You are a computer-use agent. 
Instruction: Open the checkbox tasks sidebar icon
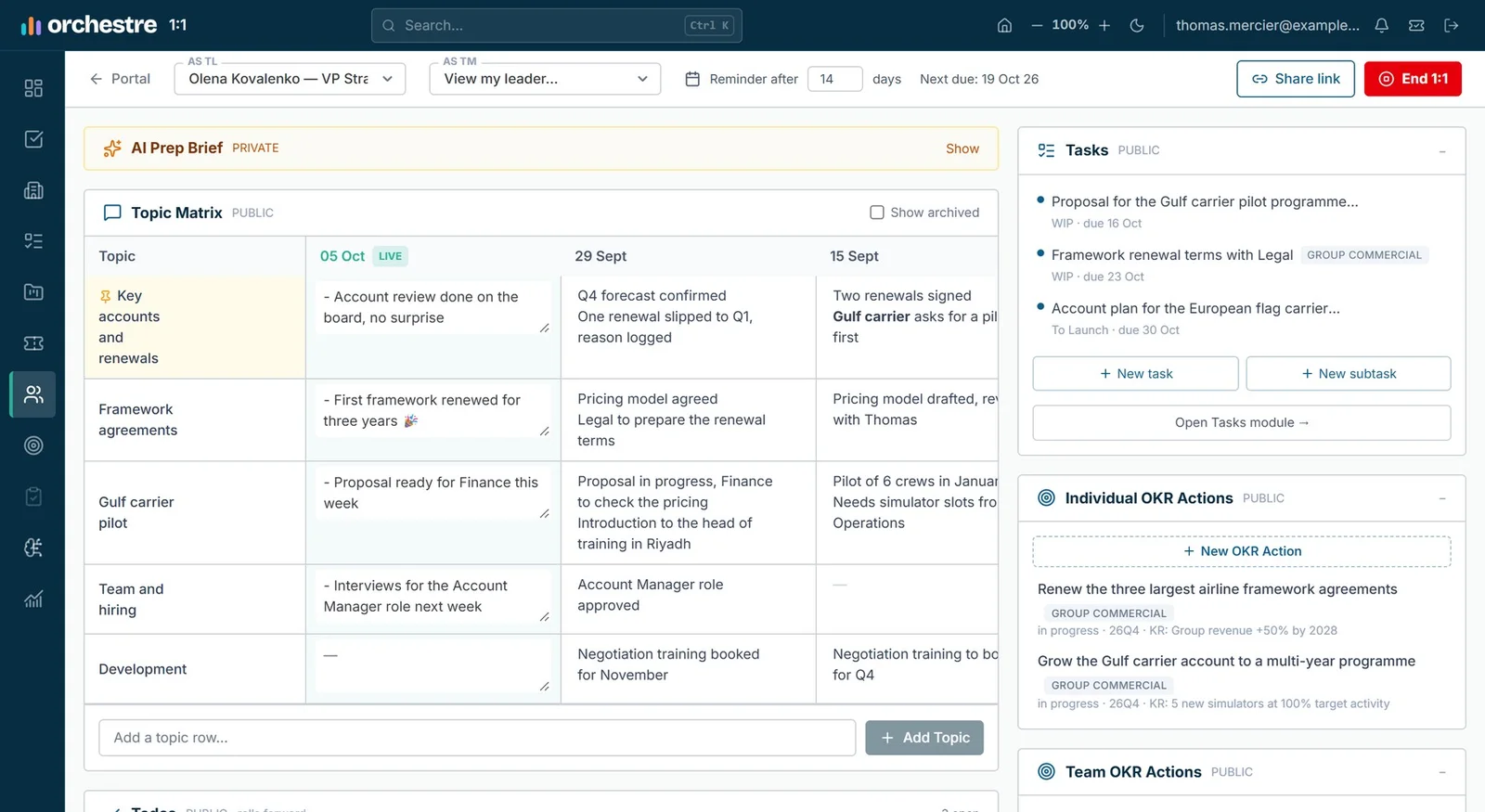coord(33,139)
